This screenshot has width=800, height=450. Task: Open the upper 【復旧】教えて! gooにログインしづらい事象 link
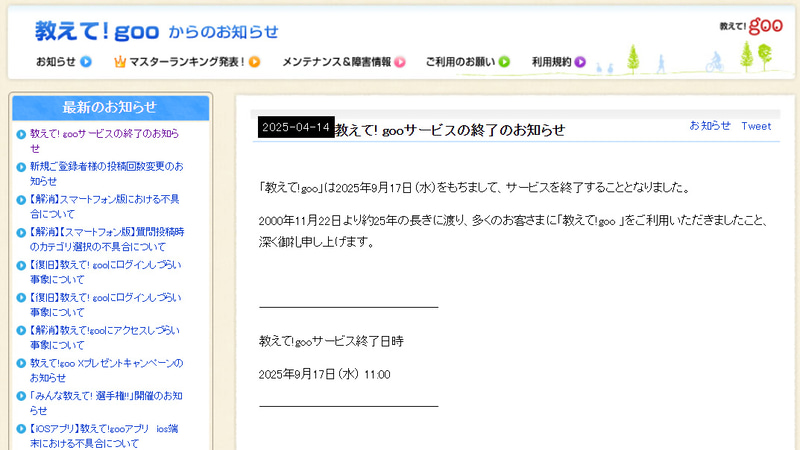tap(106, 272)
